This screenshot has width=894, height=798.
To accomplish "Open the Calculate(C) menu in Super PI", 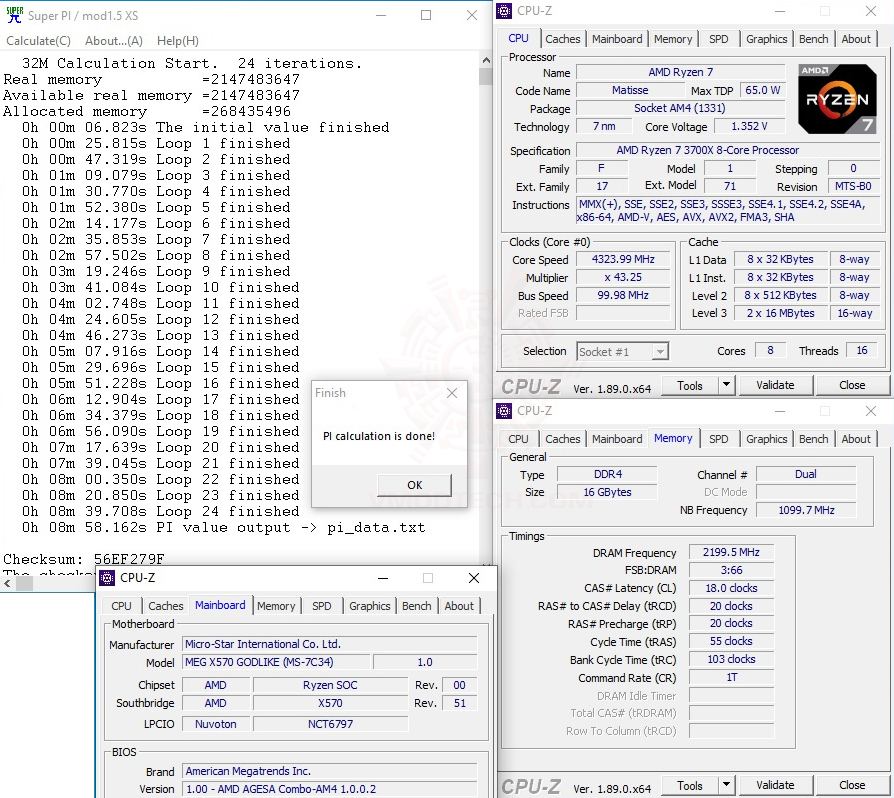I will tap(38, 41).
